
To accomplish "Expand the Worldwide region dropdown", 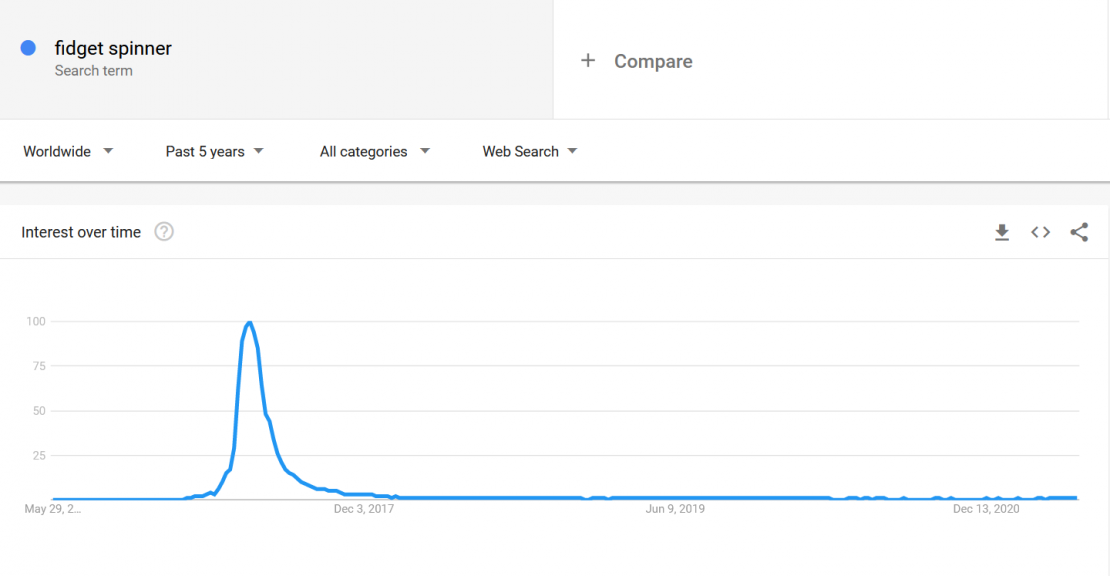I will [68, 151].
